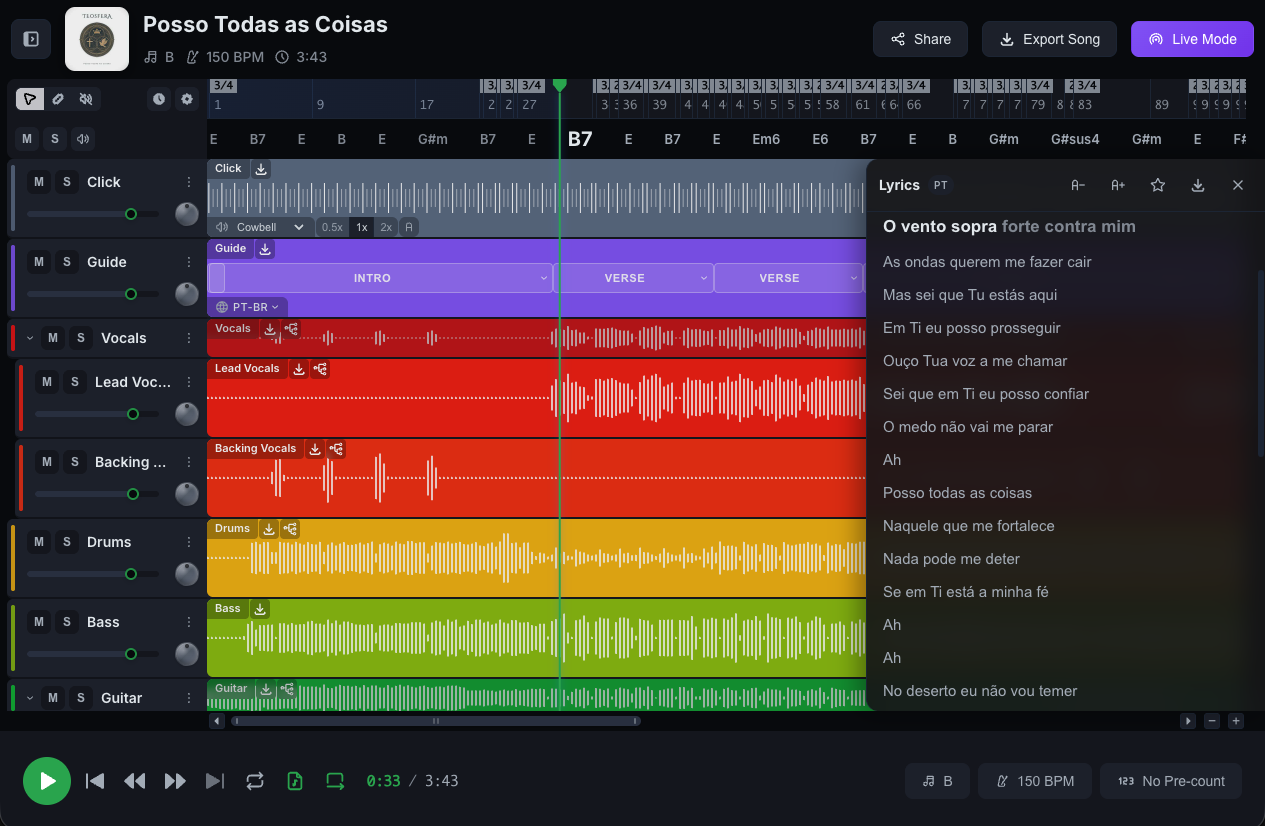Adjust the Drums track volume slider
This screenshot has height=826, width=1265.
93,574
